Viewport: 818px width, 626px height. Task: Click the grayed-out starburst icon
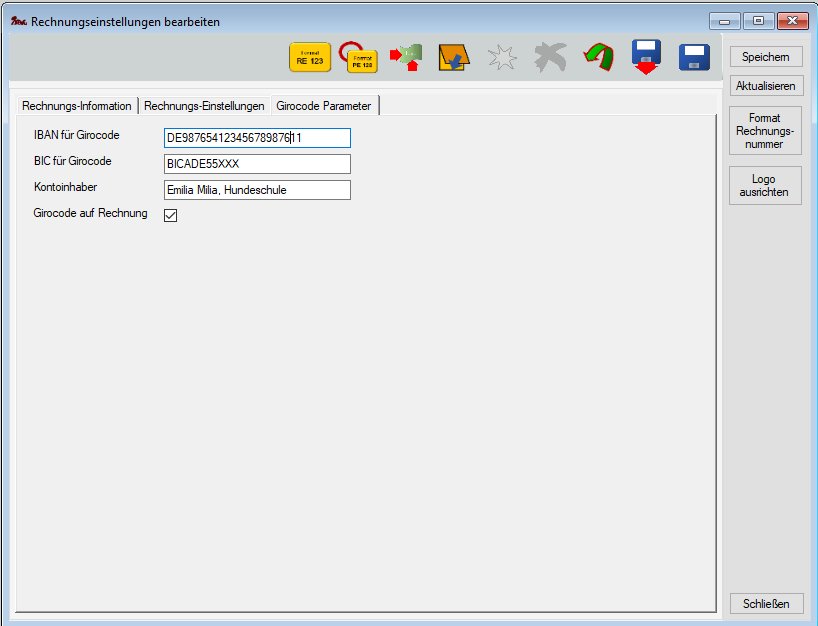tap(502, 58)
